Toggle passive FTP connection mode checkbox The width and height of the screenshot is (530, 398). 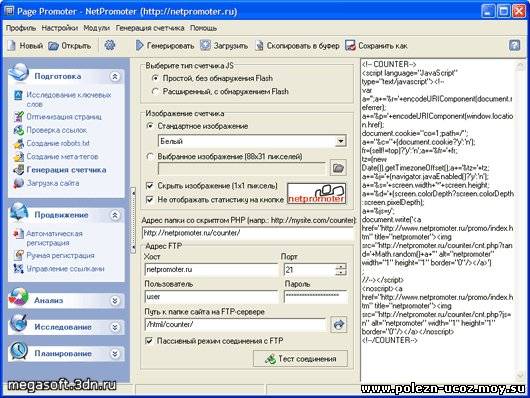tap(149, 341)
